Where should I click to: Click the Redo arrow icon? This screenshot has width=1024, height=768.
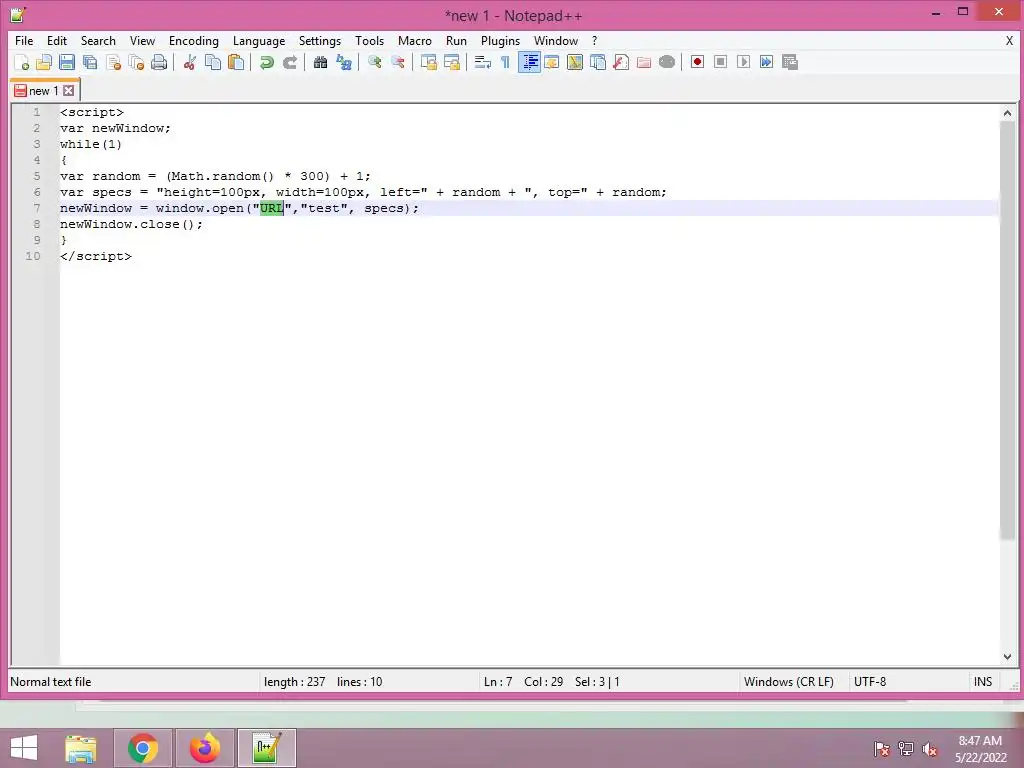pyautogui.click(x=290, y=62)
